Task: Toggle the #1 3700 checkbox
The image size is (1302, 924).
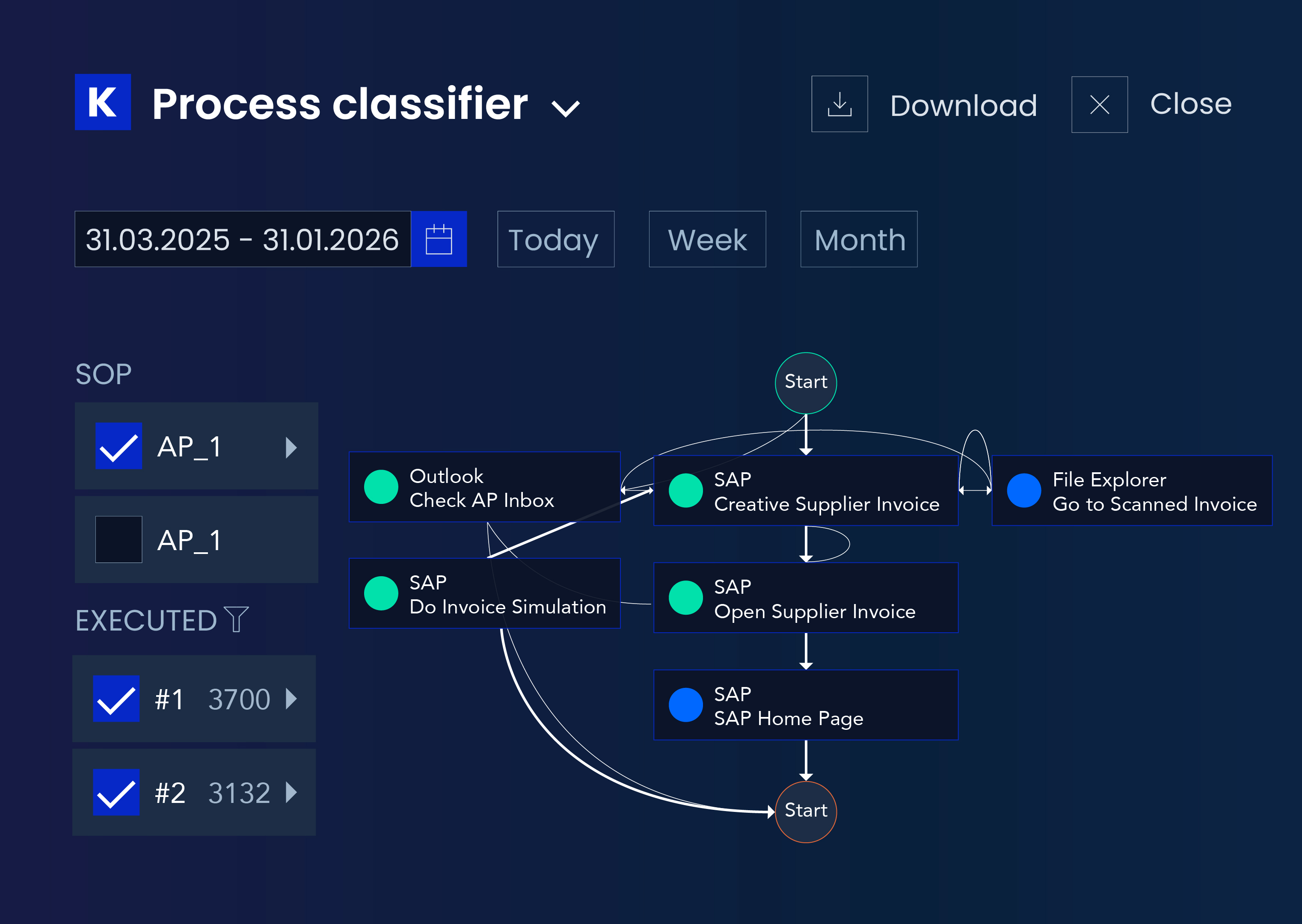Action: click(116, 699)
